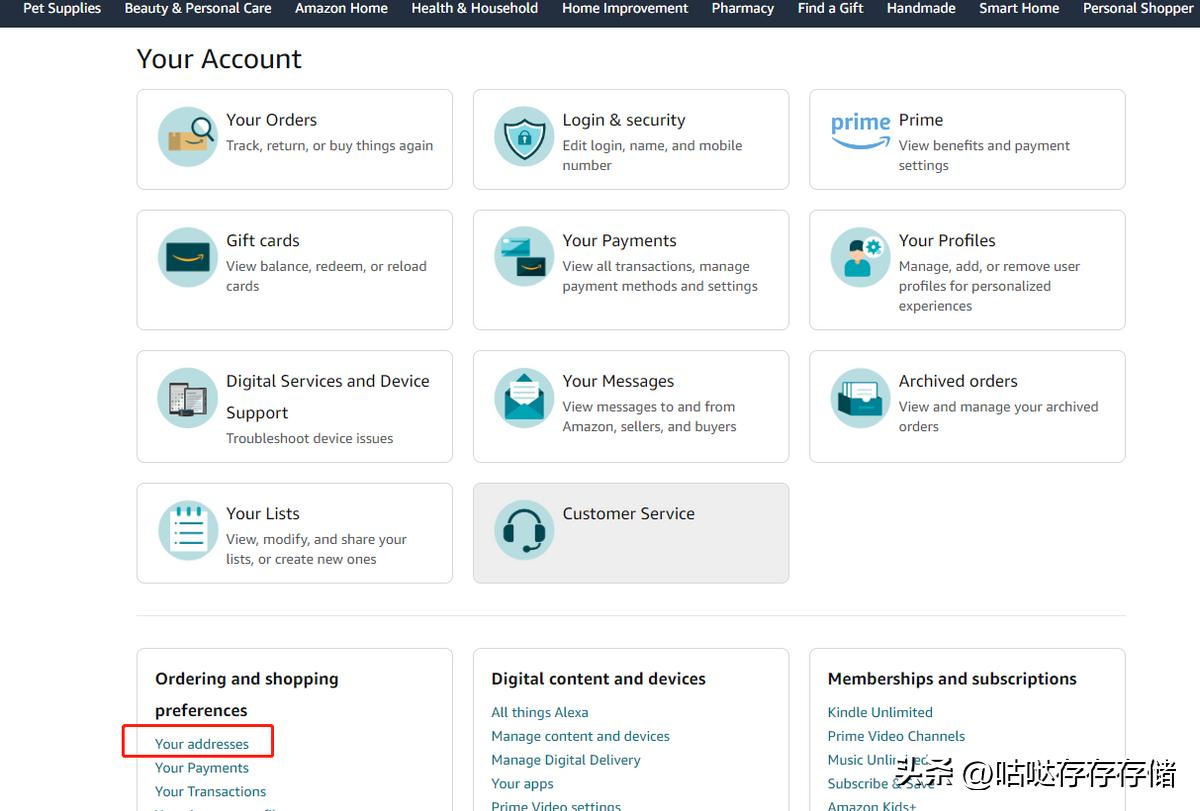Click the All things Alexa link
This screenshot has width=1200, height=811.
click(540, 712)
